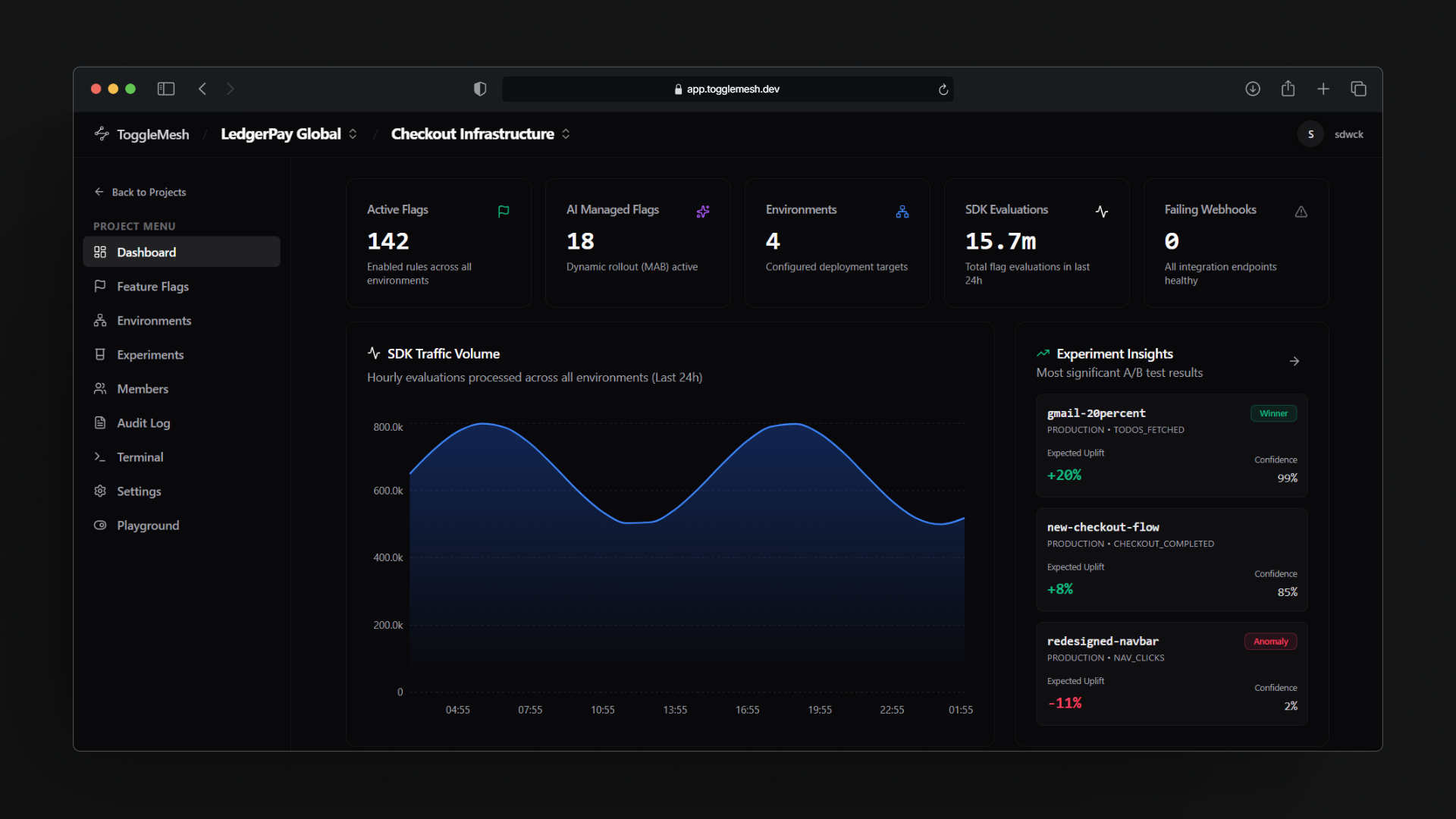Click the browser share icon
The image size is (1456, 819).
click(x=1288, y=89)
